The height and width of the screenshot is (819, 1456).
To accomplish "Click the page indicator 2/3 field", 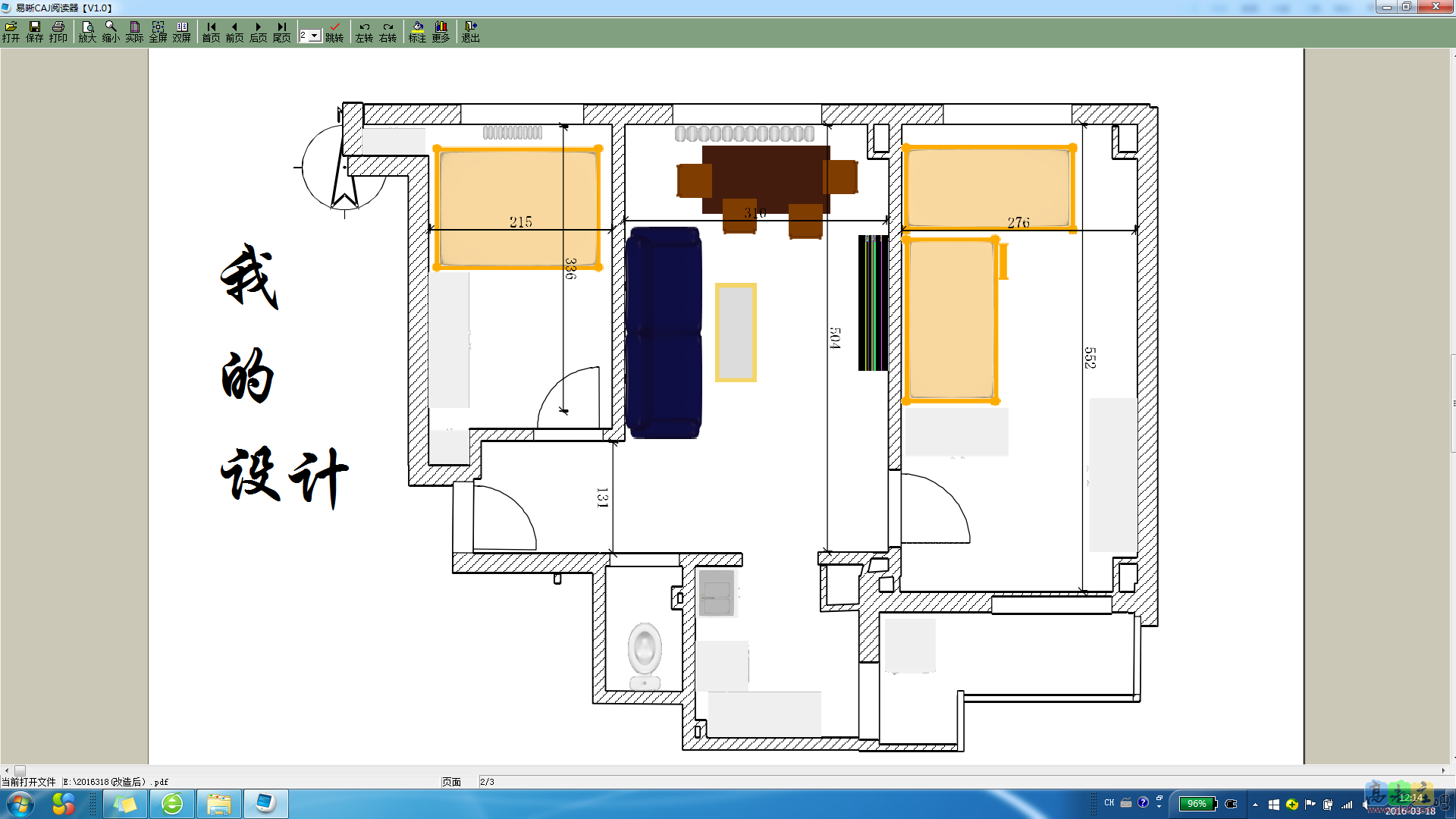I will pyautogui.click(x=487, y=782).
